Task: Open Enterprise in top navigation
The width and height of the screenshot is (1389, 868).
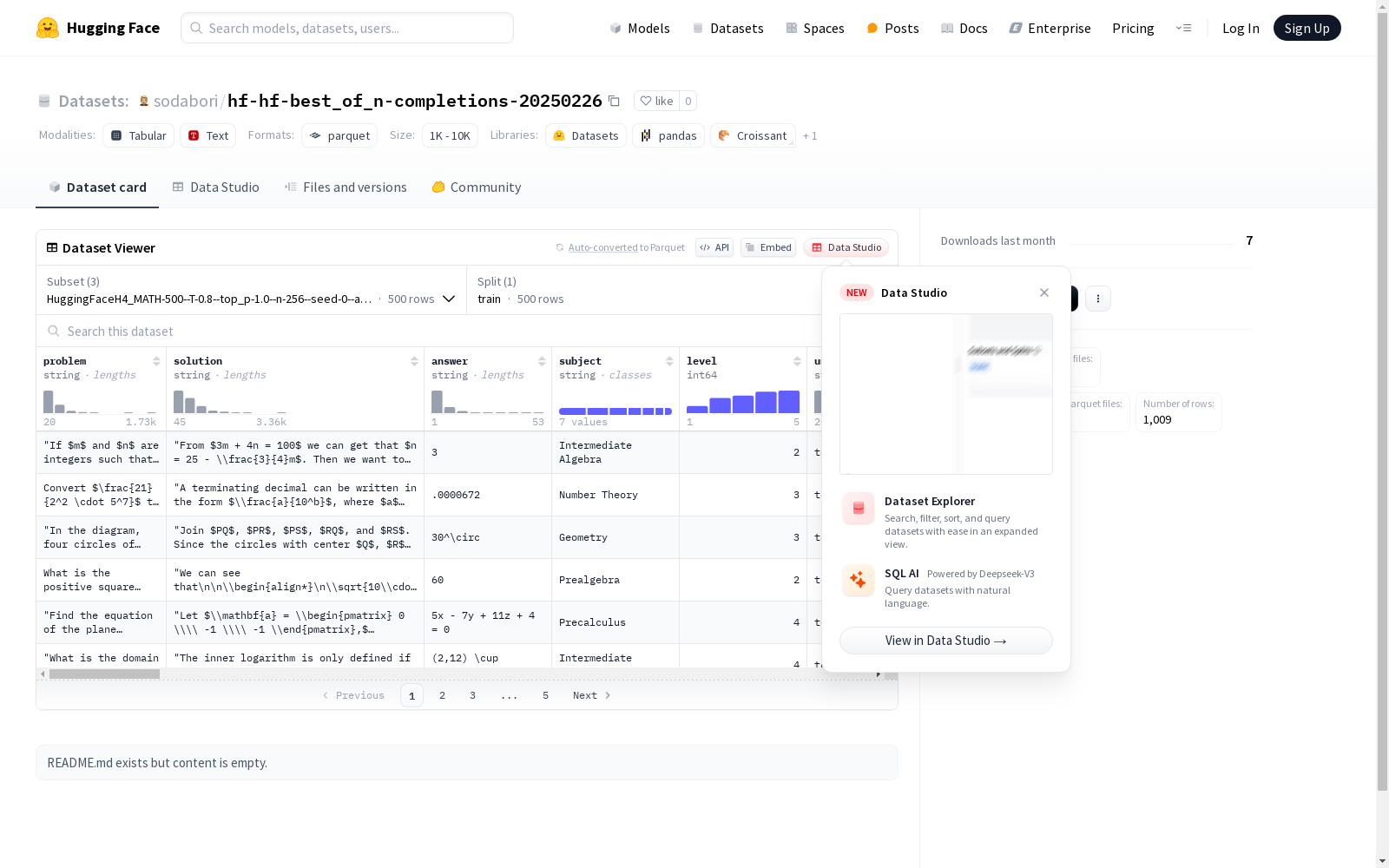Action: coord(1050,28)
